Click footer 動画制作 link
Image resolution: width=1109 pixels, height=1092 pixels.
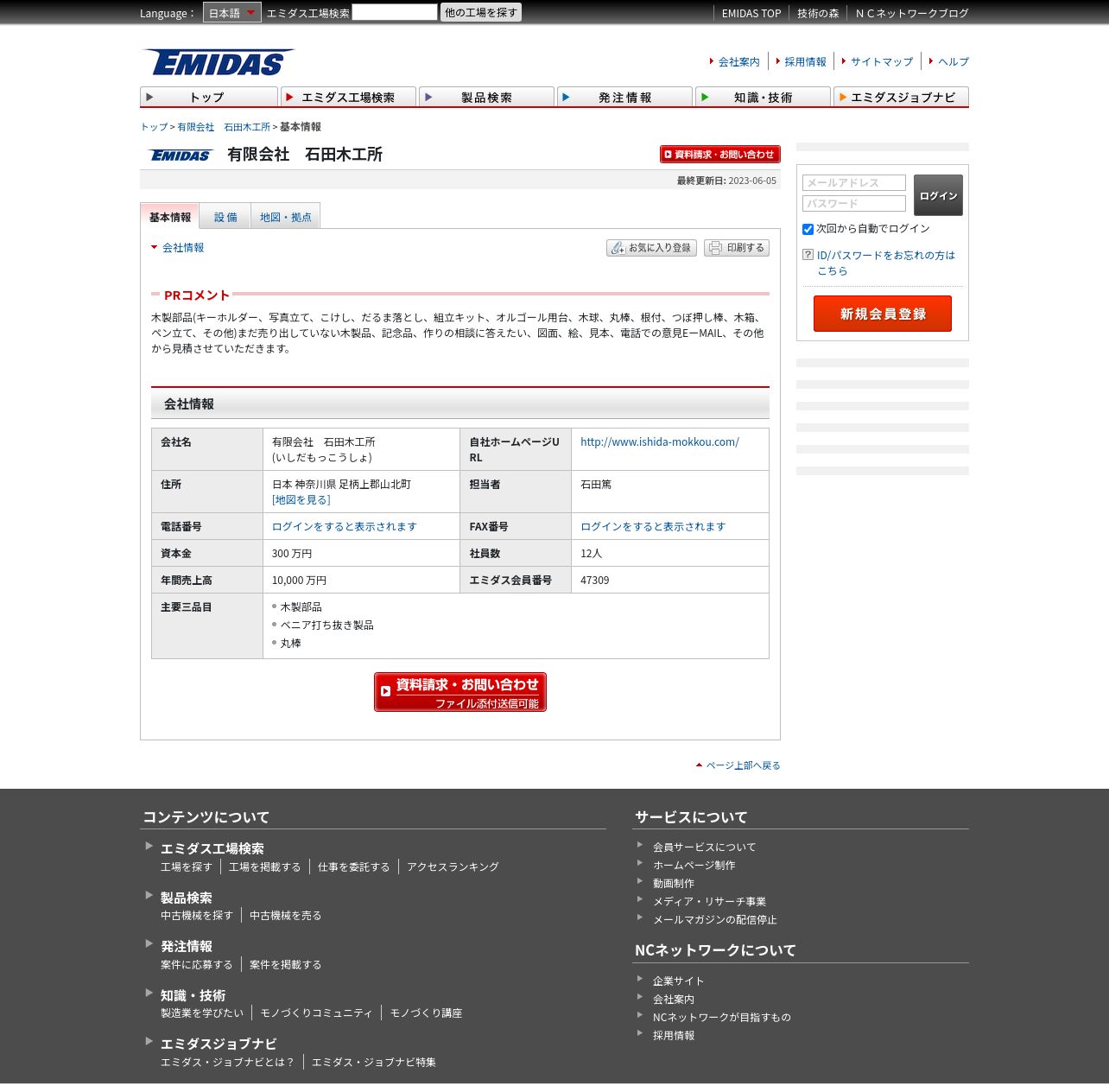pyautogui.click(x=674, y=883)
